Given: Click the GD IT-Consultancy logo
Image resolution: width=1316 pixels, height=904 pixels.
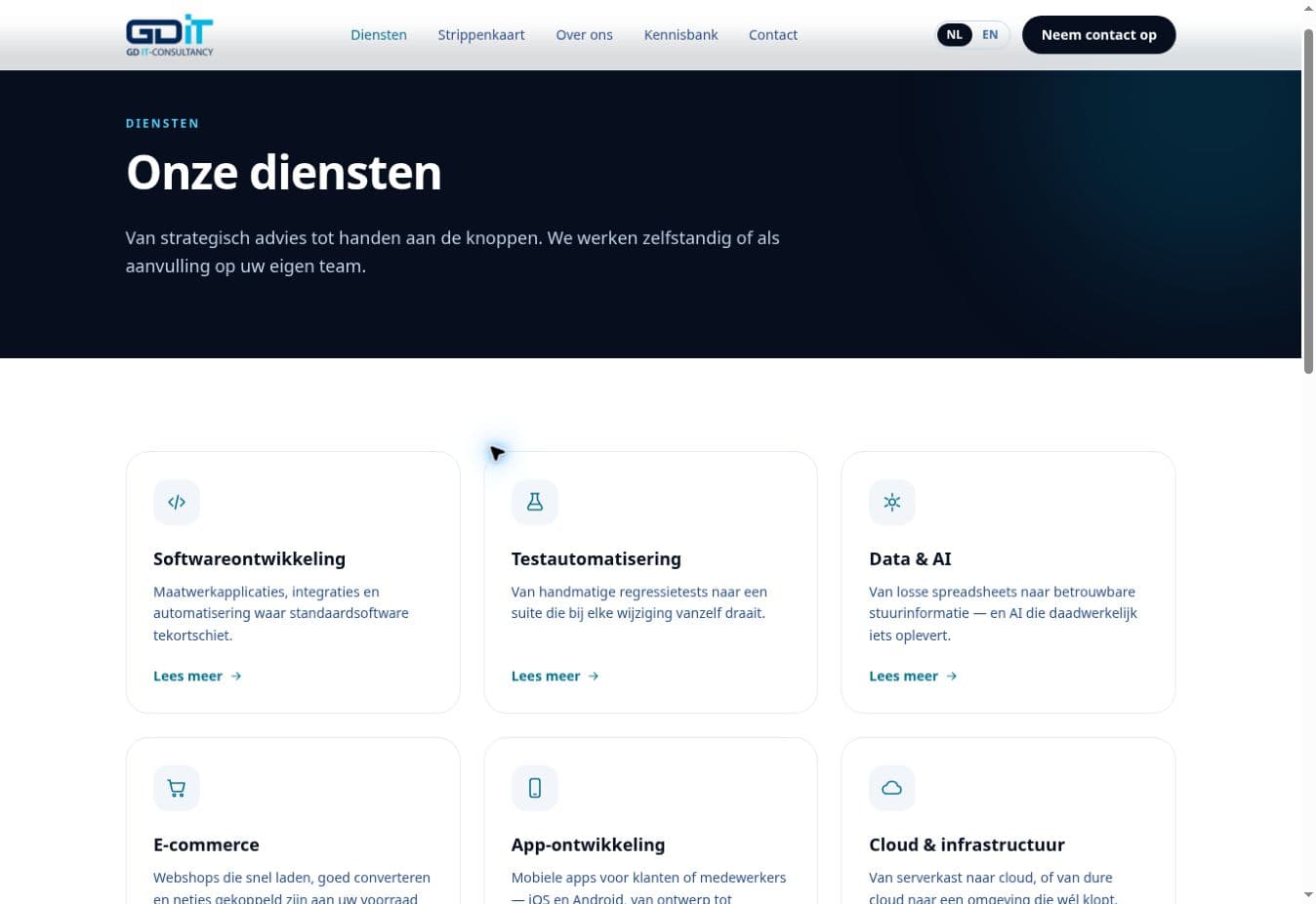Looking at the screenshot, I should tap(169, 35).
